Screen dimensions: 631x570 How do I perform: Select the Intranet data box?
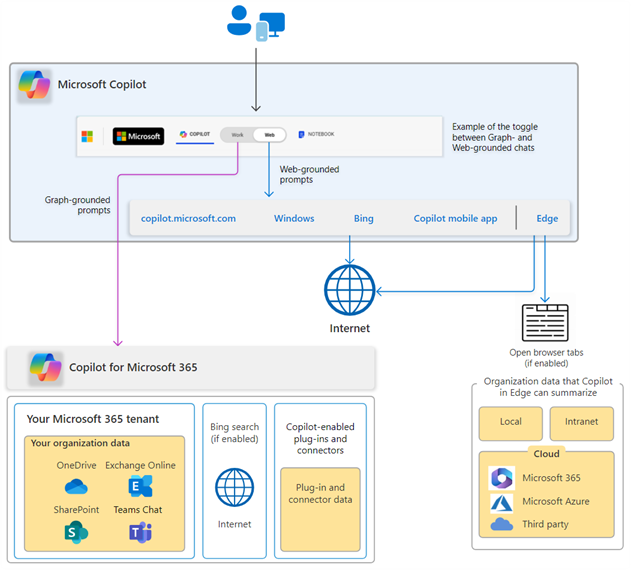pos(582,423)
